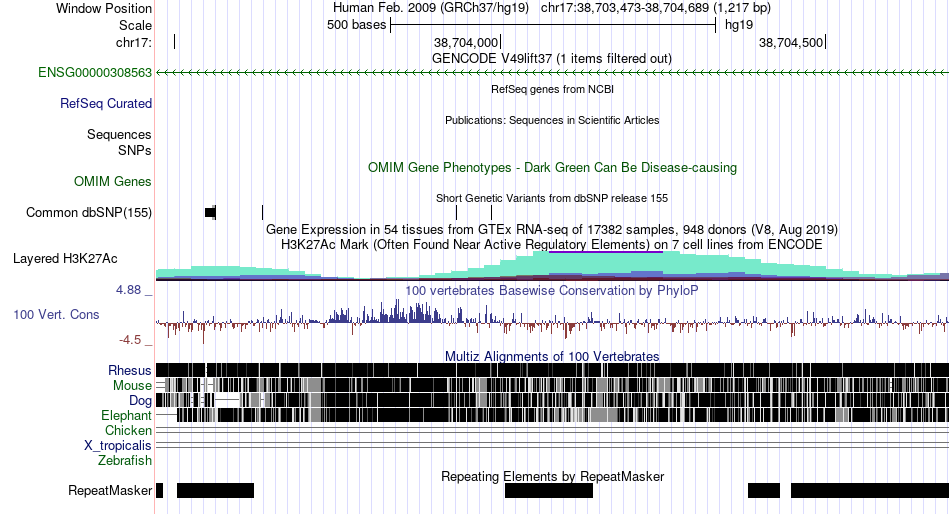Select the OMIM Genes track label

click(113, 181)
